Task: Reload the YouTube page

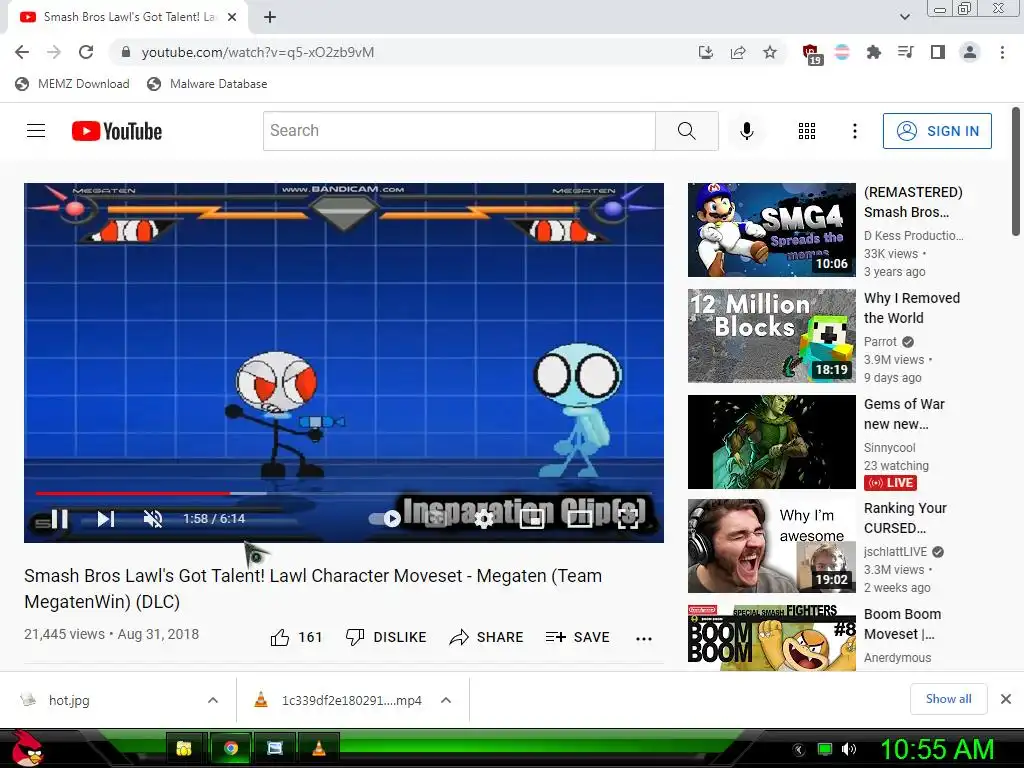Action: (86, 52)
